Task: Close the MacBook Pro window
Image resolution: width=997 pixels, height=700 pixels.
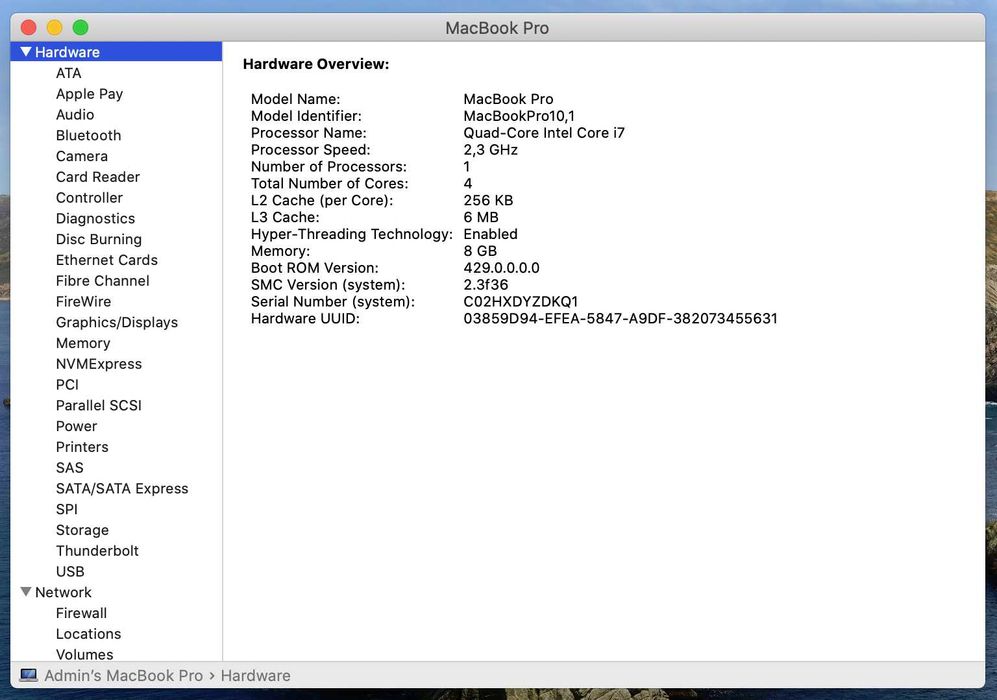Action: coord(29,27)
